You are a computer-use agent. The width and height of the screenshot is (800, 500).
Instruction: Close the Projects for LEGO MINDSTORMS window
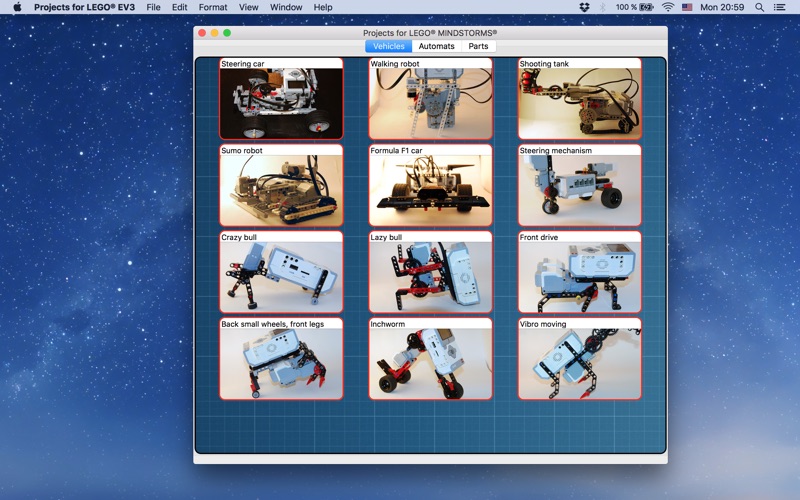[x=202, y=33]
